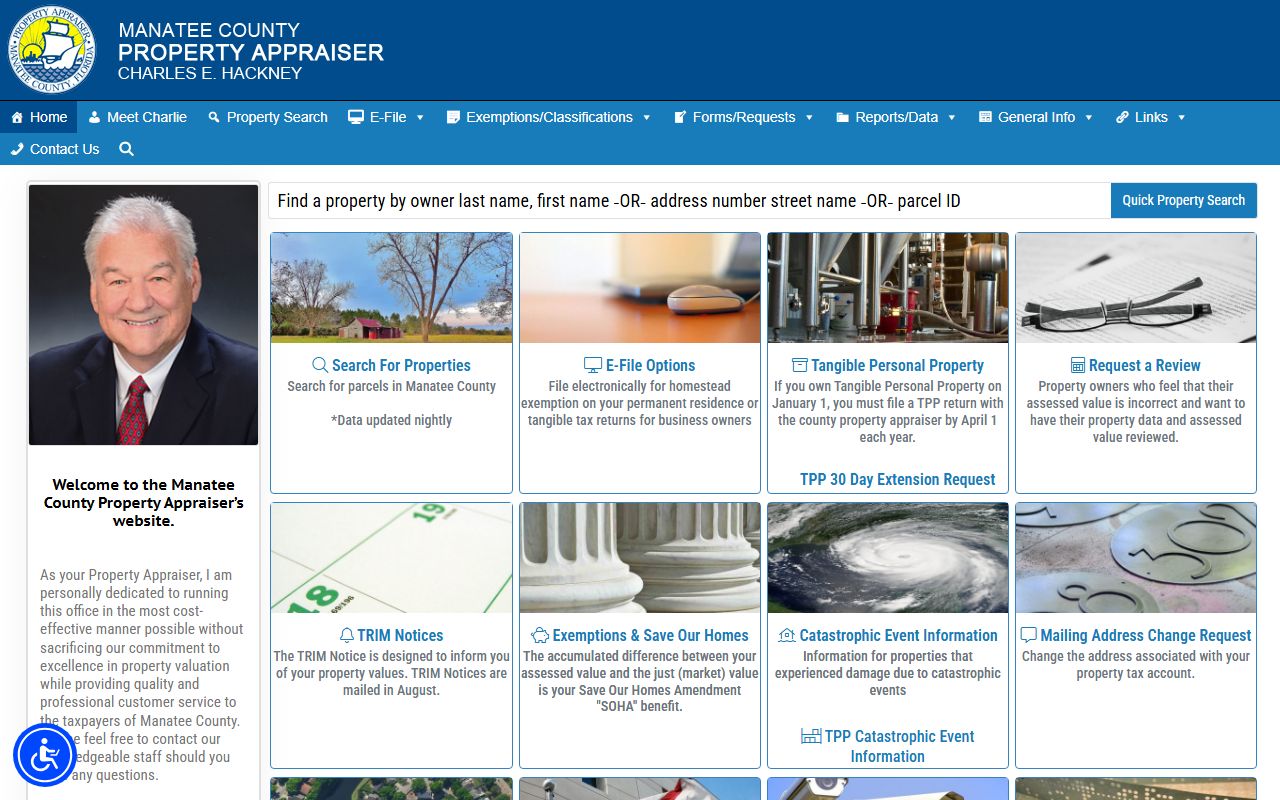Screen dimensions: 1280x800
Task: Click archive icon beside Tangible Personal Property
Action: coord(800,365)
